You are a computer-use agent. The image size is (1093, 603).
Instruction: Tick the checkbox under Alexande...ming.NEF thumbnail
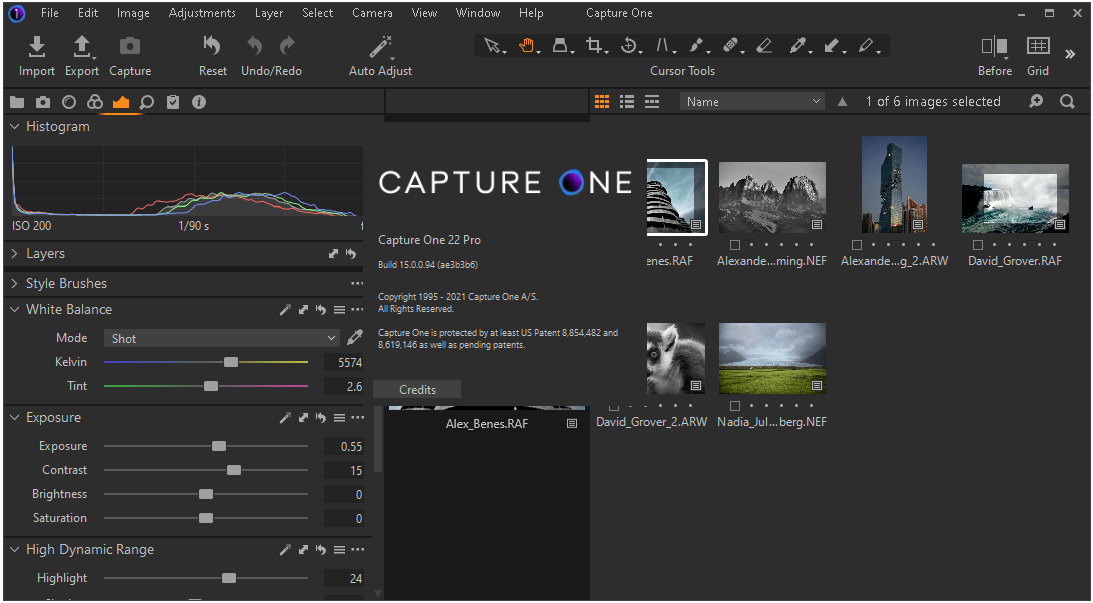tap(735, 245)
